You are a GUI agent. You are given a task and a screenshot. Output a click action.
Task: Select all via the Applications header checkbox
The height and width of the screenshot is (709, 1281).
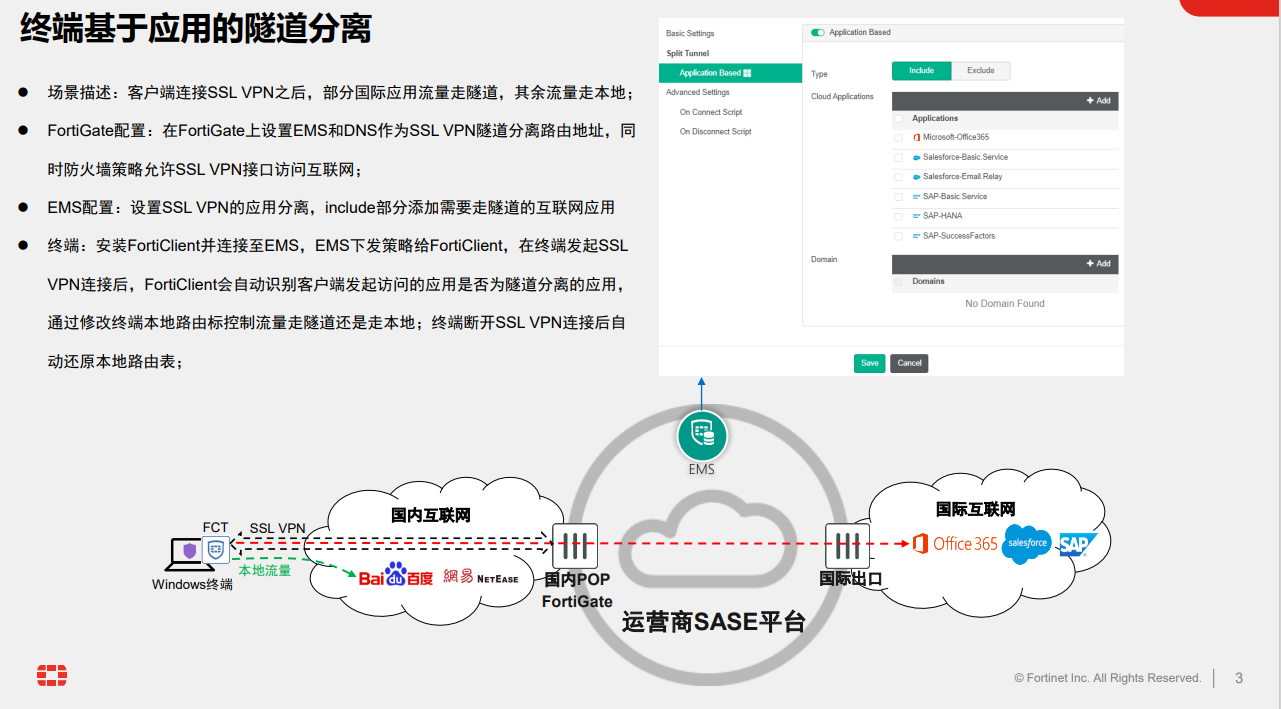tap(898, 119)
